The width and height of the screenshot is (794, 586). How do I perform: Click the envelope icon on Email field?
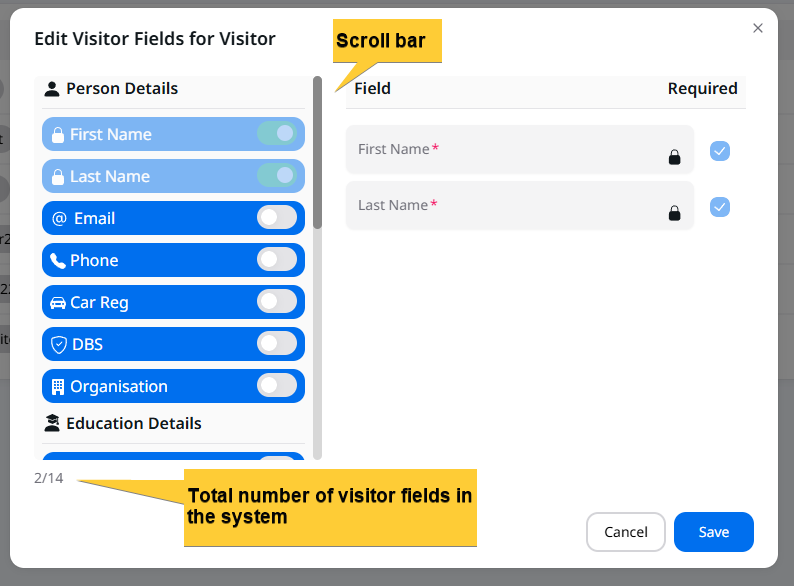coord(59,218)
